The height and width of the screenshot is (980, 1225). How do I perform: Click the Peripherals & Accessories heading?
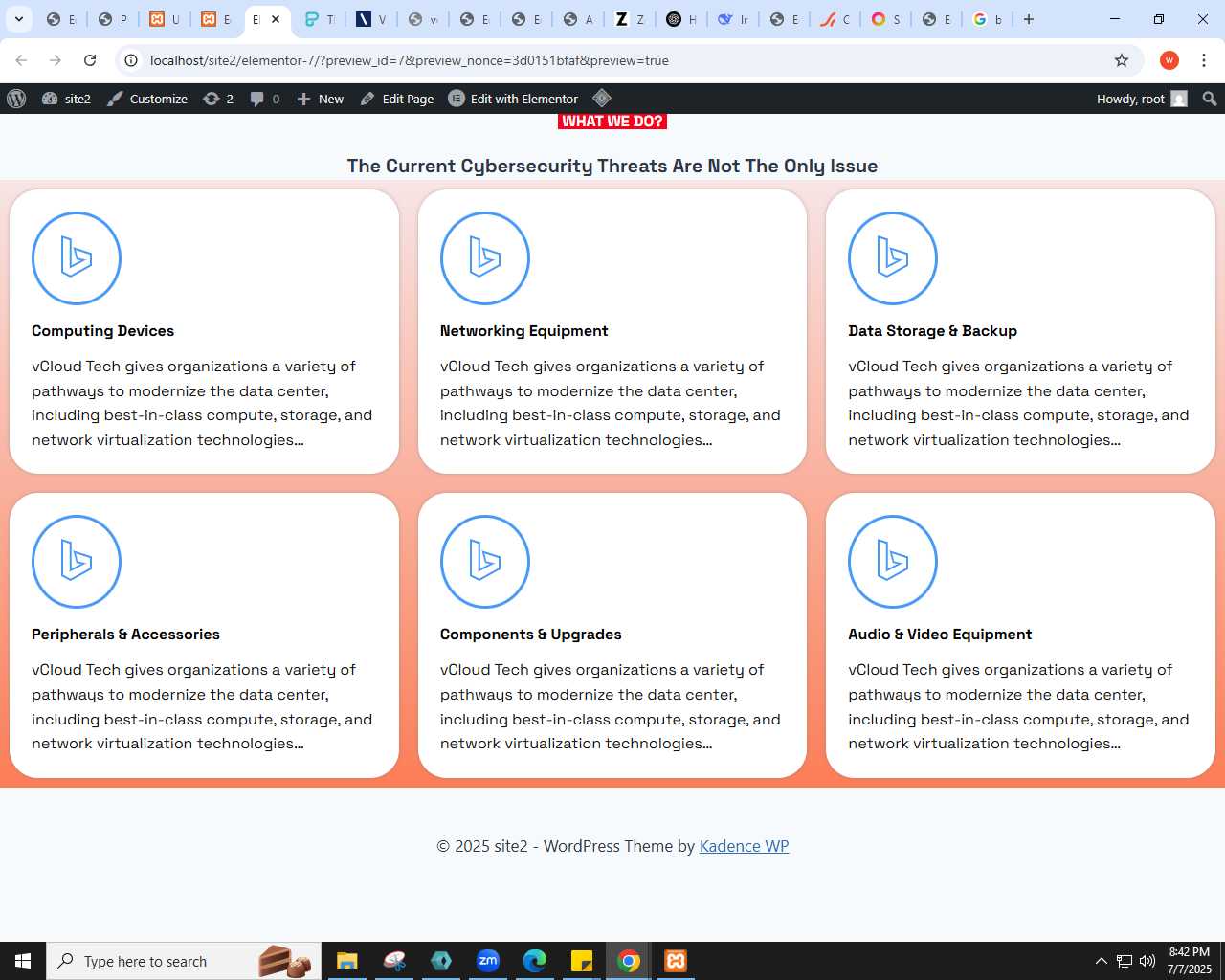(125, 635)
